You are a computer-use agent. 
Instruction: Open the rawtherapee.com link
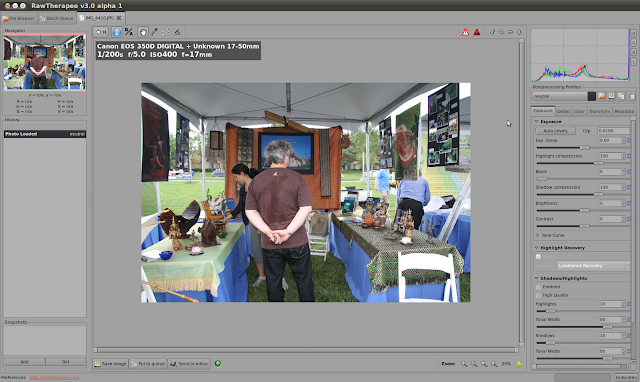pyautogui.click(x=54, y=378)
